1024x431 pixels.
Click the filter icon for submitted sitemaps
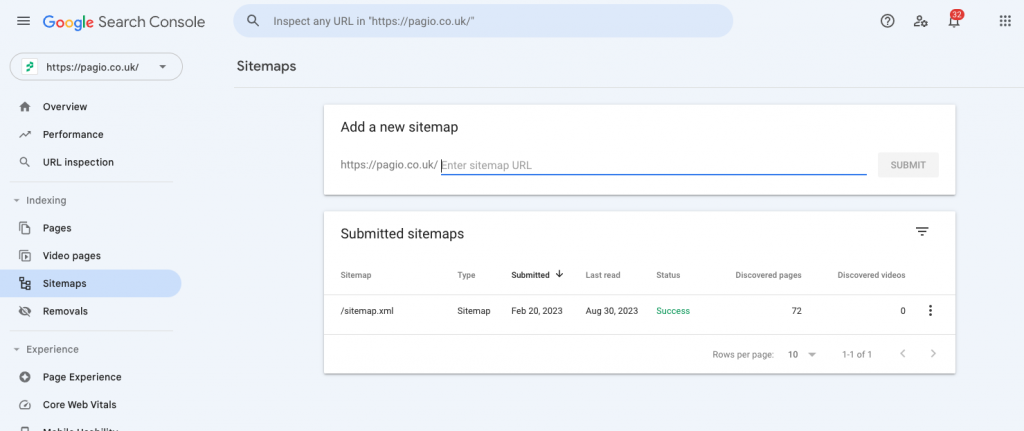(x=922, y=232)
